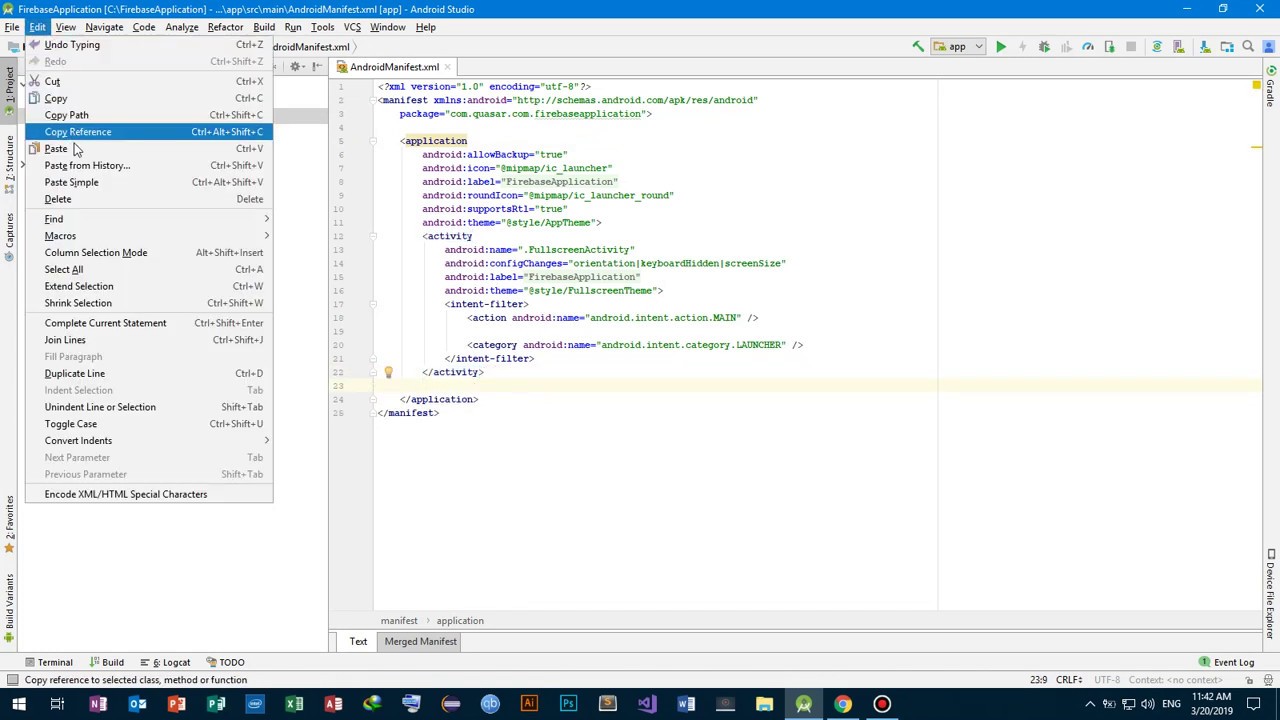Open the Logcat tool window
Screen dimensions: 1280x720
[x=164, y=662]
